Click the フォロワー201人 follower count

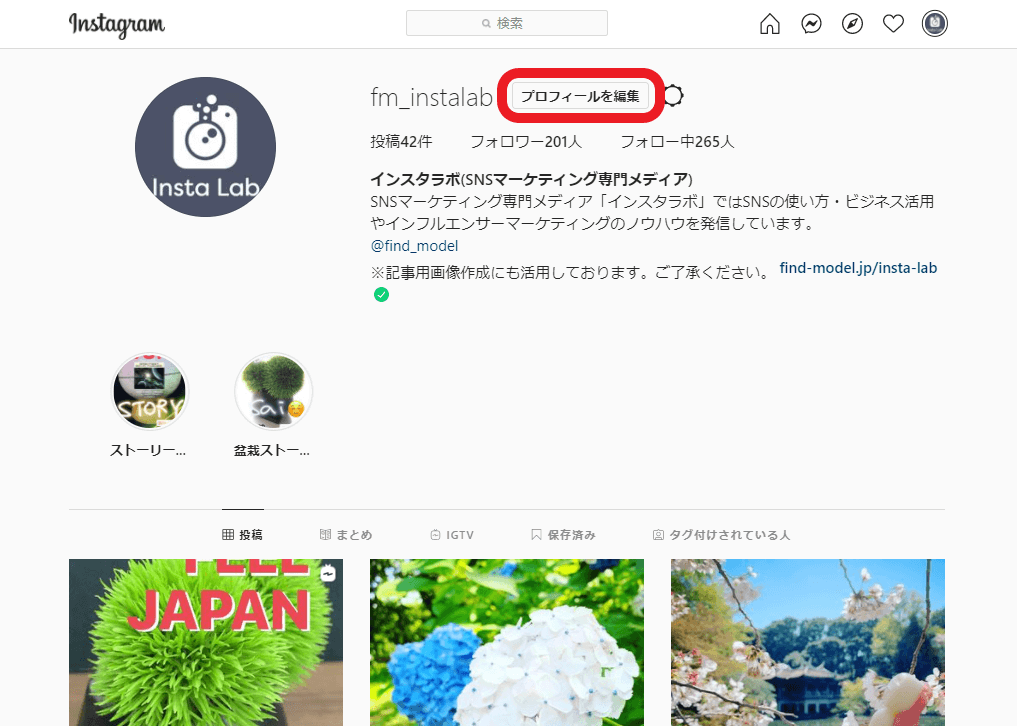(x=527, y=141)
